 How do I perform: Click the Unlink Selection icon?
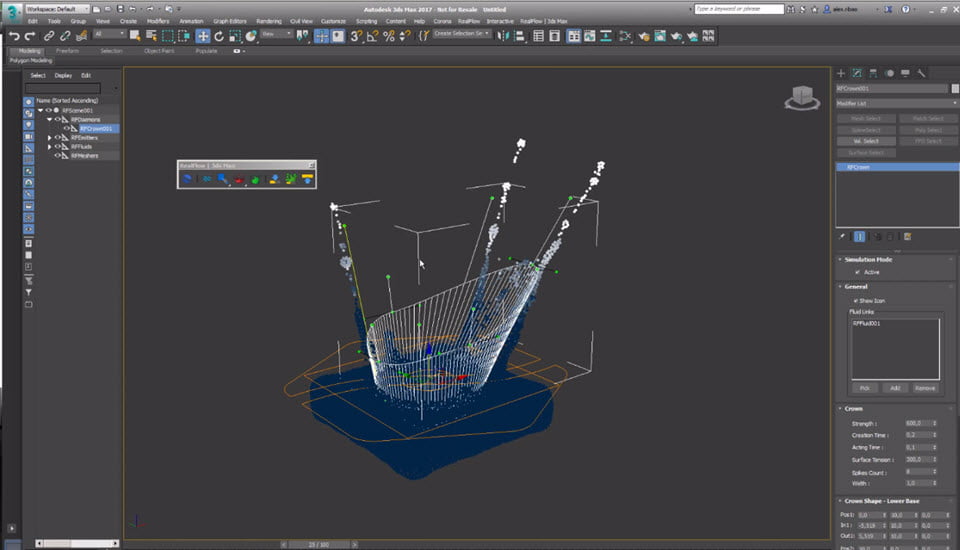click(x=65, y=36)
